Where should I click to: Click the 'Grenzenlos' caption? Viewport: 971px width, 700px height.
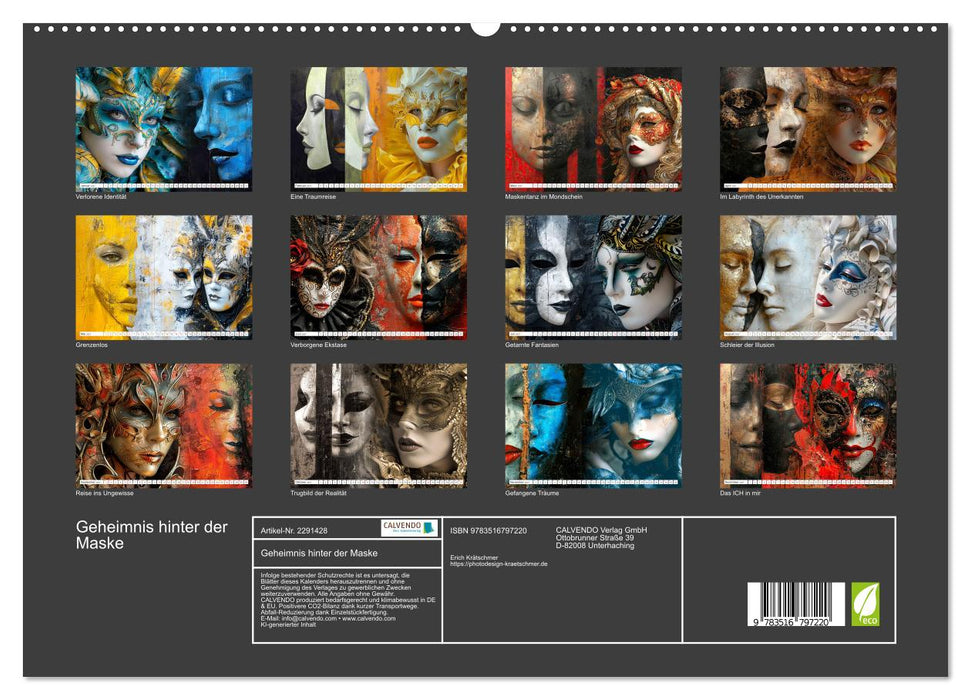92,345
